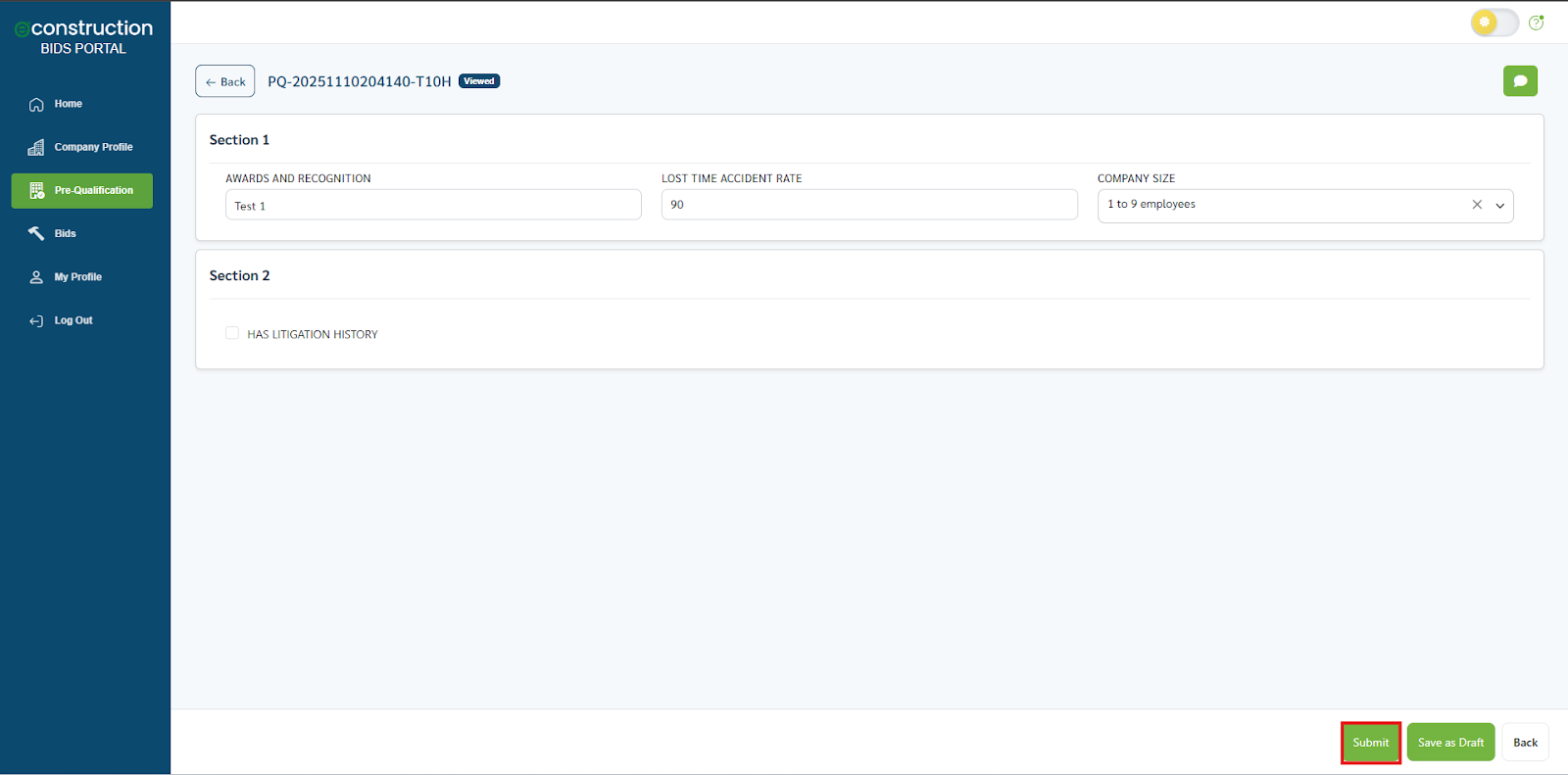Click the Log Out arrow icon
The height and width of the screenshot is (775, 1568).
36,321
